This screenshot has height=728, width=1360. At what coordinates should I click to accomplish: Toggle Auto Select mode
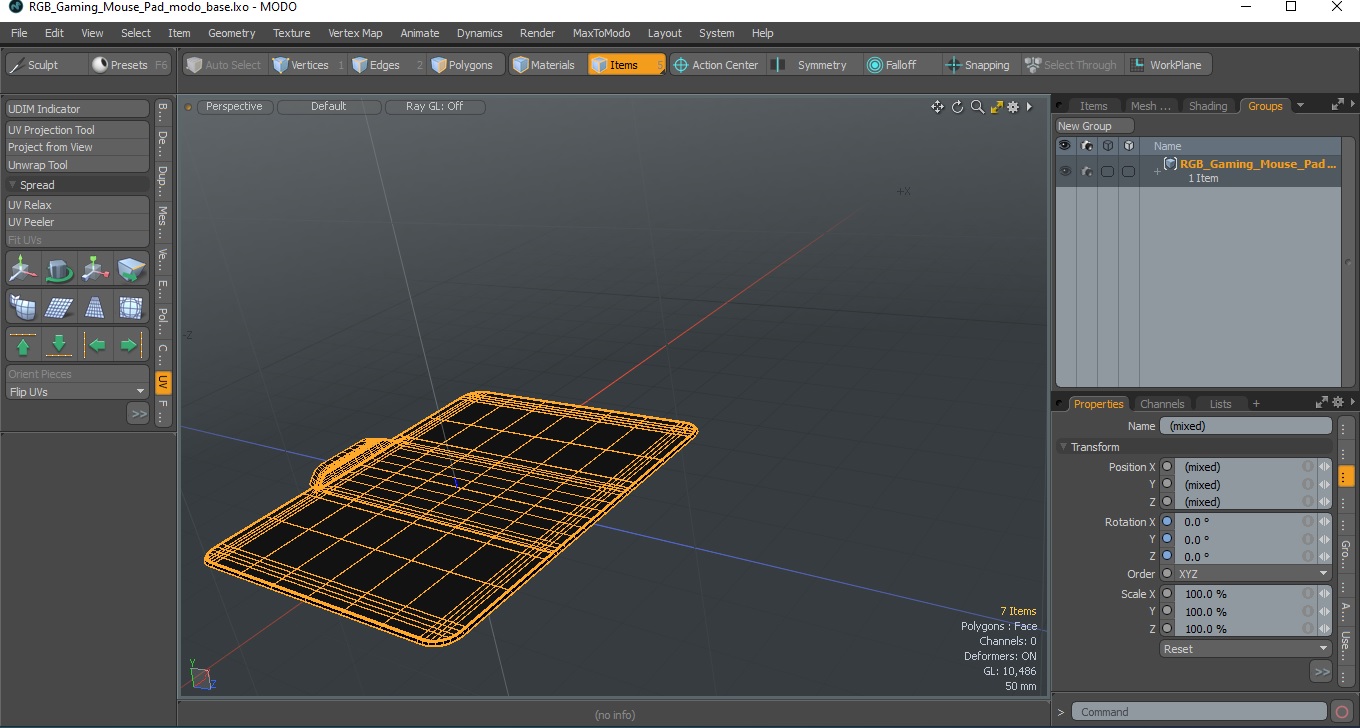point(223,65)
